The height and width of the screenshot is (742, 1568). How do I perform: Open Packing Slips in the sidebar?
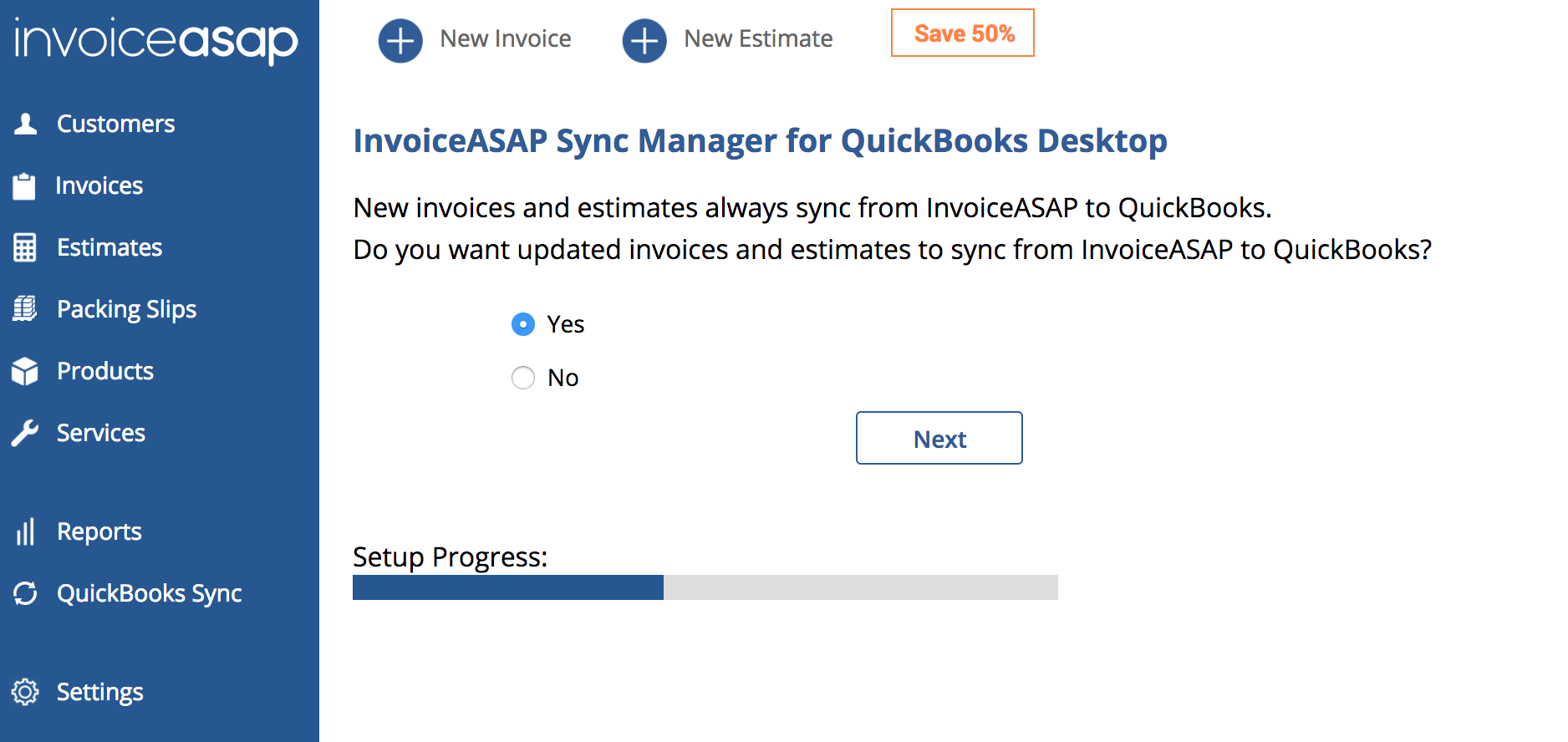[127, 309]
